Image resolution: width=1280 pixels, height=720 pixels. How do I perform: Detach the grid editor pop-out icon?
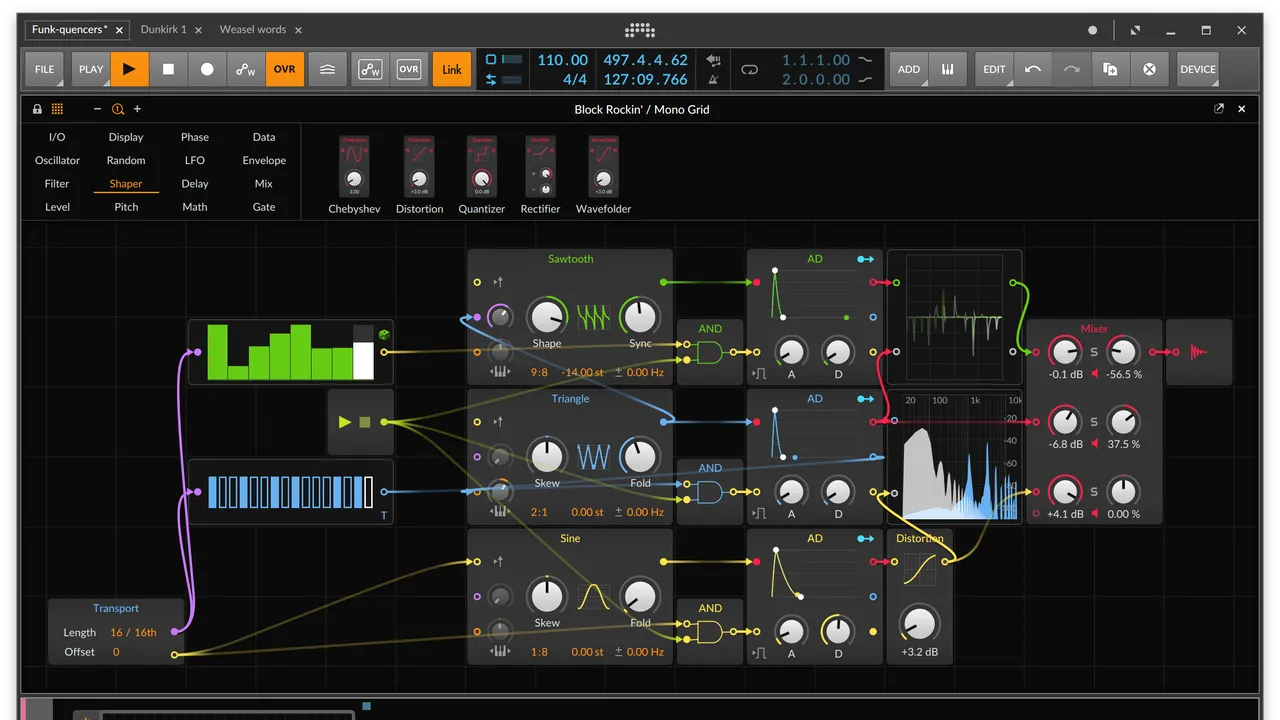[1219, 109]
